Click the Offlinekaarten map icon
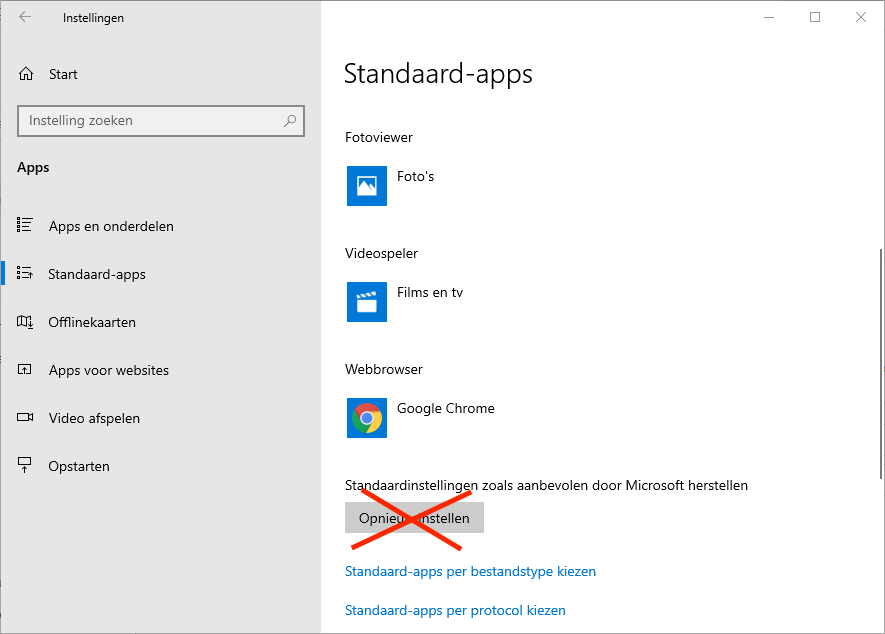The image size is (885, 634). [x=26, y=322]
